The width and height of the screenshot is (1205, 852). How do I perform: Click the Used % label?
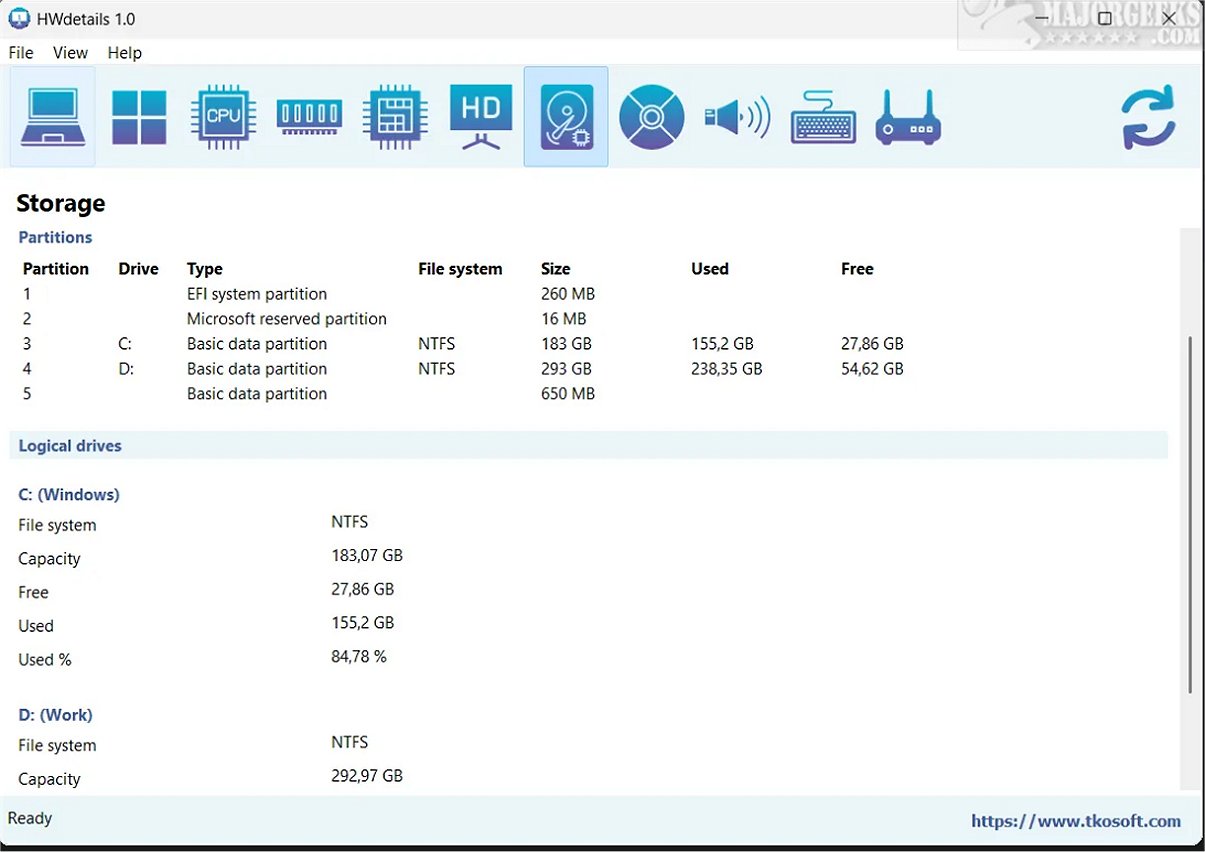coord(45,660)
